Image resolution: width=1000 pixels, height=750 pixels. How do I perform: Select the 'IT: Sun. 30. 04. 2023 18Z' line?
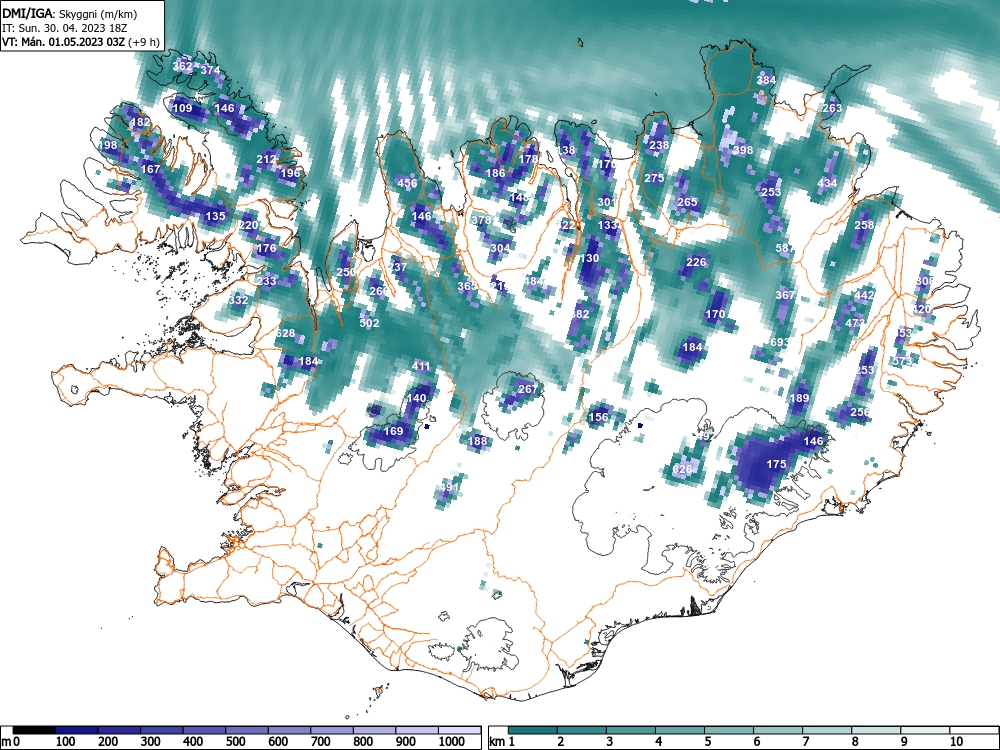coord(64,28)
